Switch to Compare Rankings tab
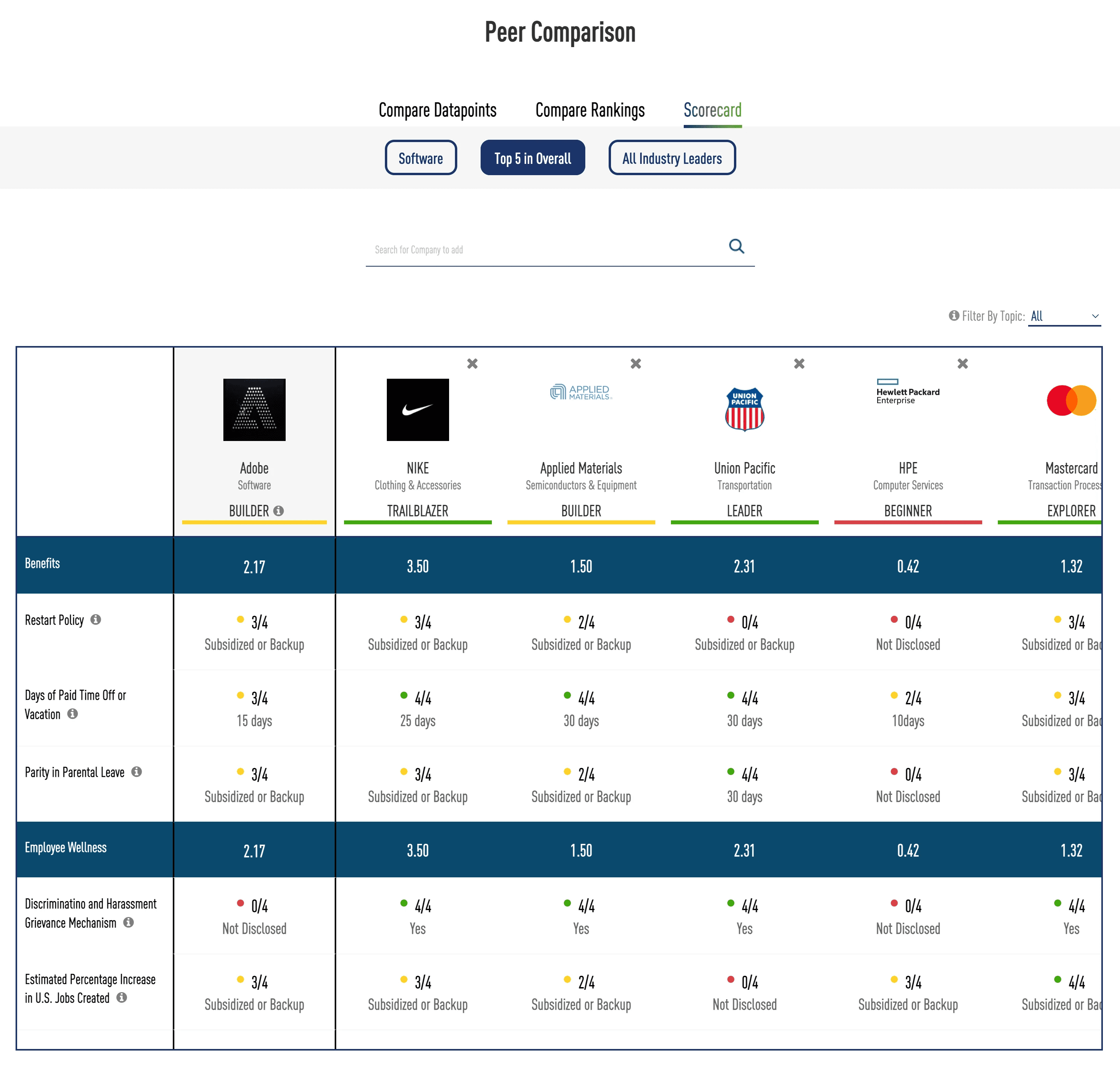This screenshot has height=1070, width=1120. click(590, 110)
